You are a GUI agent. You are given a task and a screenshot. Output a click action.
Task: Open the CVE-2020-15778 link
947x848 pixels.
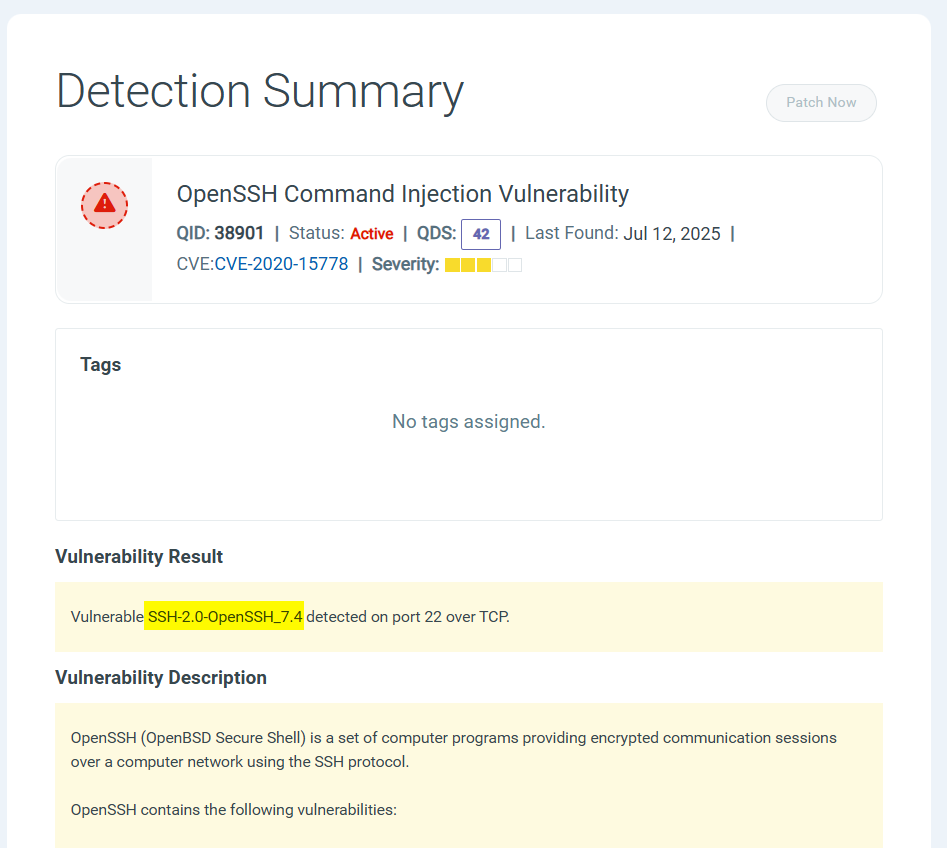[281, 265]
